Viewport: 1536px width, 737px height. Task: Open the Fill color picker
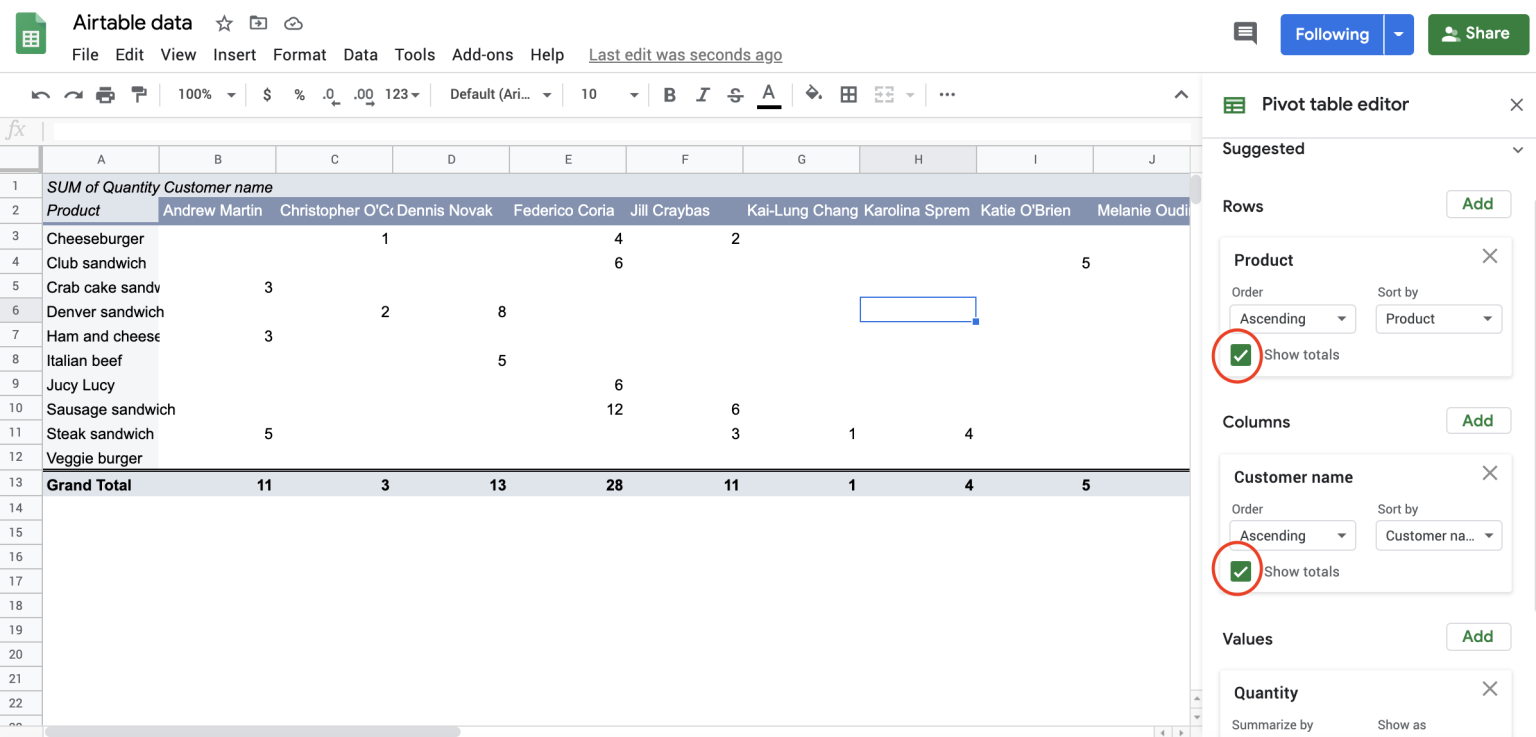click(x=813, y=94)
